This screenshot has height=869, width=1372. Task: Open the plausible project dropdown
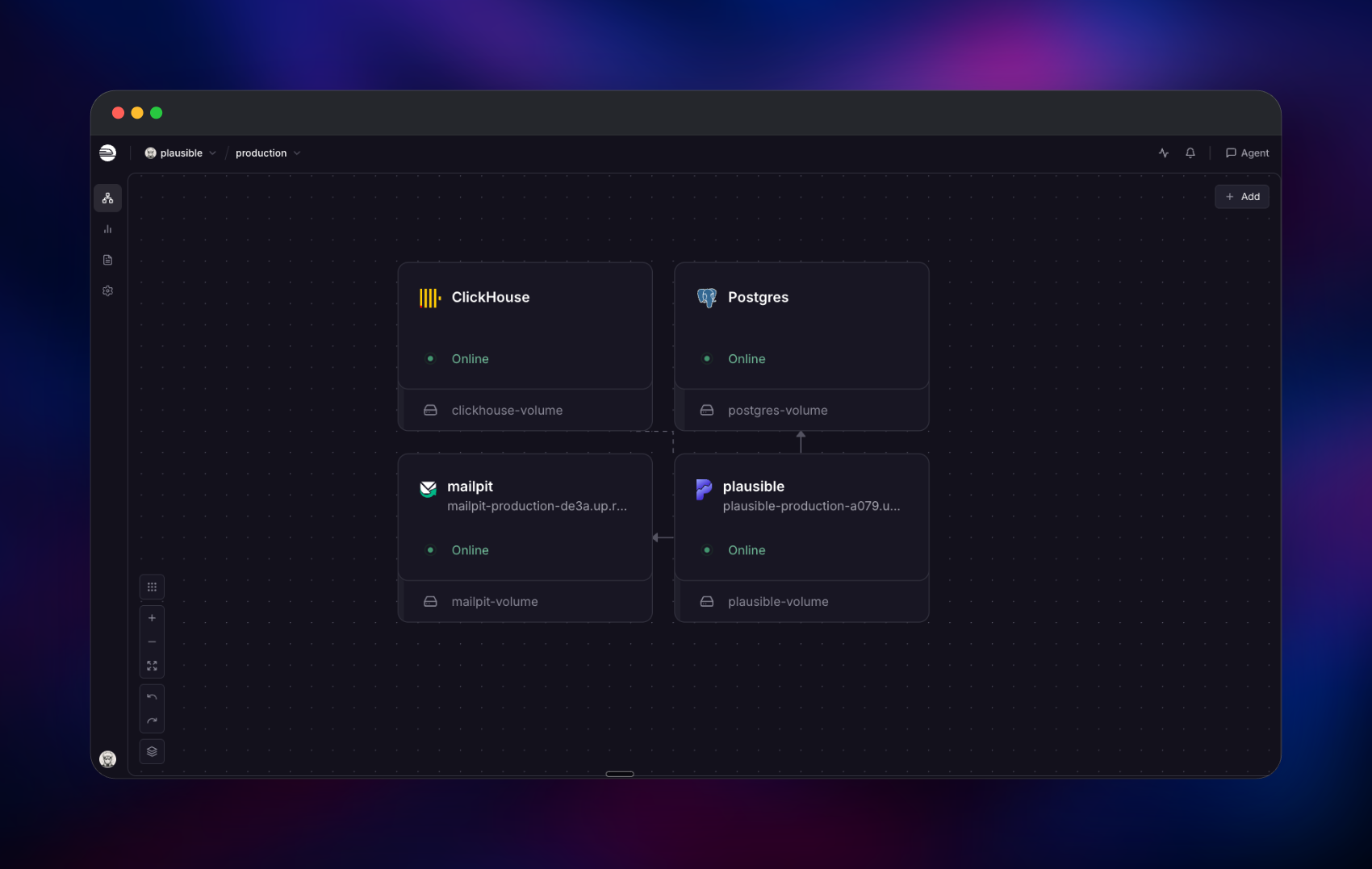[181, 153]
